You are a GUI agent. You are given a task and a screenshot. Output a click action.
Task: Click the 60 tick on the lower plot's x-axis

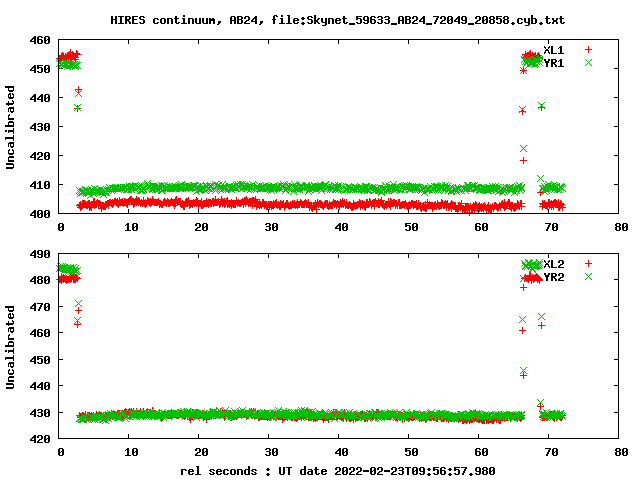pyautogui.click(x=481, y=452)
